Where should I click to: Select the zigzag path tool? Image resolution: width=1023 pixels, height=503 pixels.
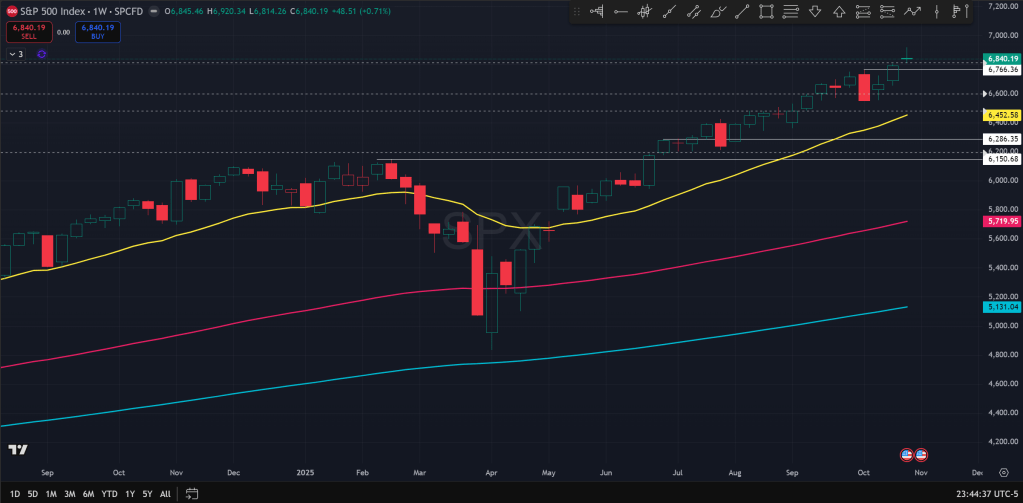[x=912, y=12]
